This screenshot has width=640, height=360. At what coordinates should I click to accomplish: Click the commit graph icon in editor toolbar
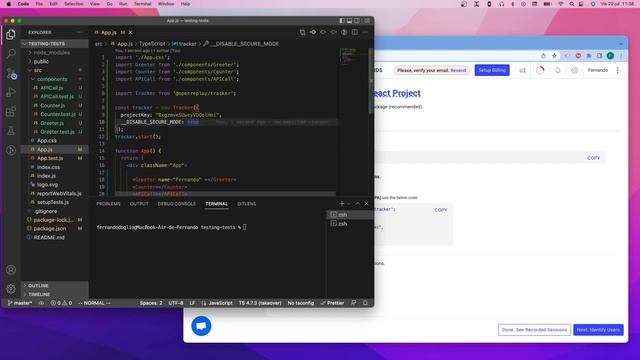[x=313, y=32]
